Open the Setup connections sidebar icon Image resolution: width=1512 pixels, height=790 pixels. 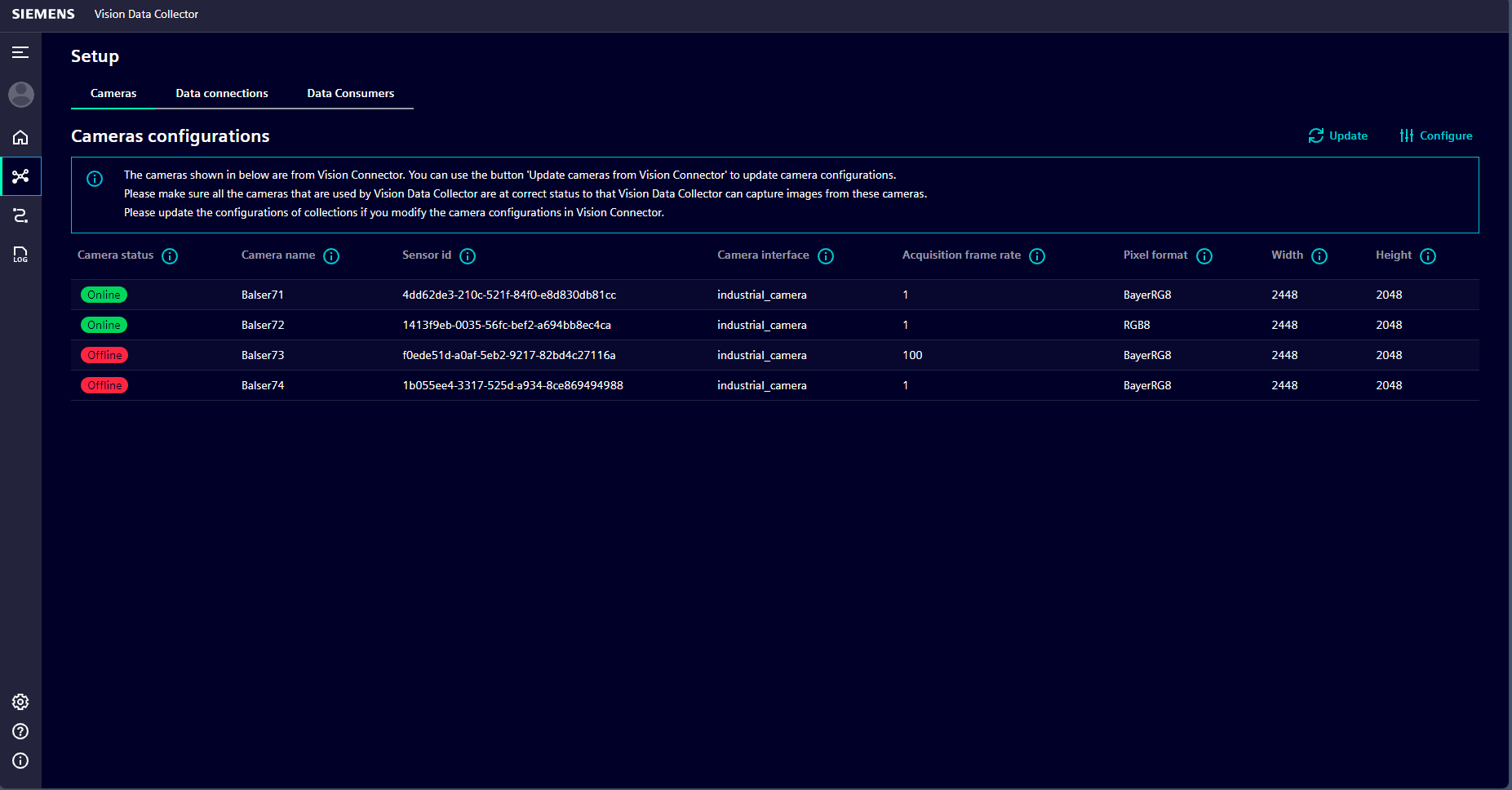20,176
